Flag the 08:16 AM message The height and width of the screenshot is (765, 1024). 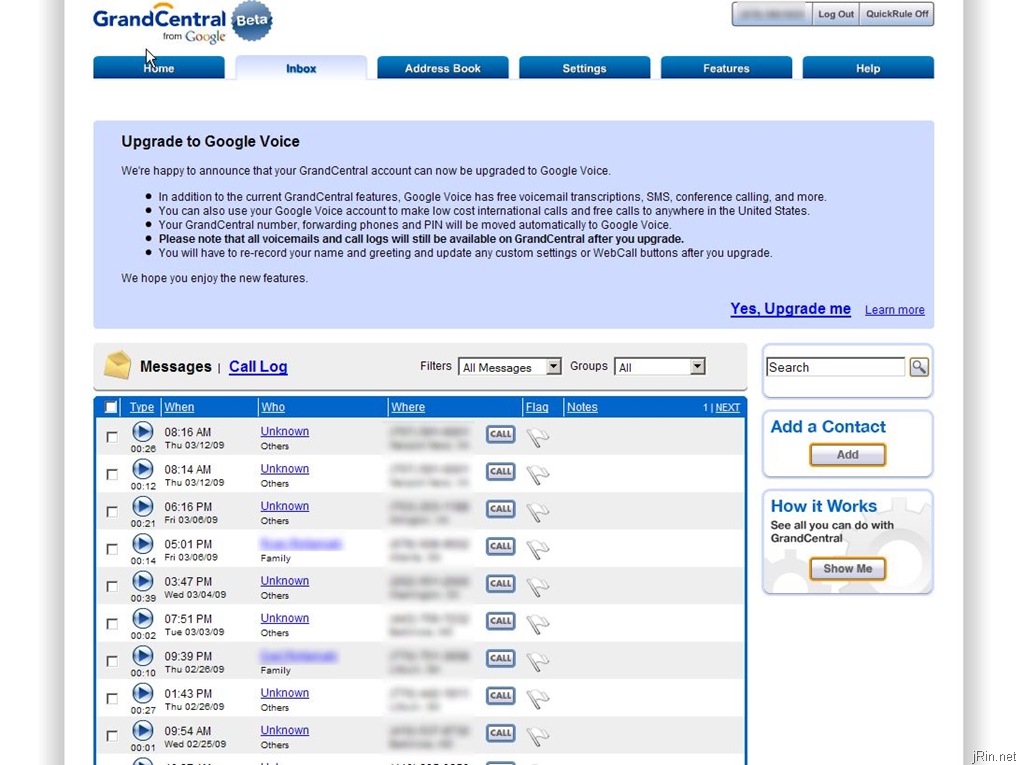point(537,437)
